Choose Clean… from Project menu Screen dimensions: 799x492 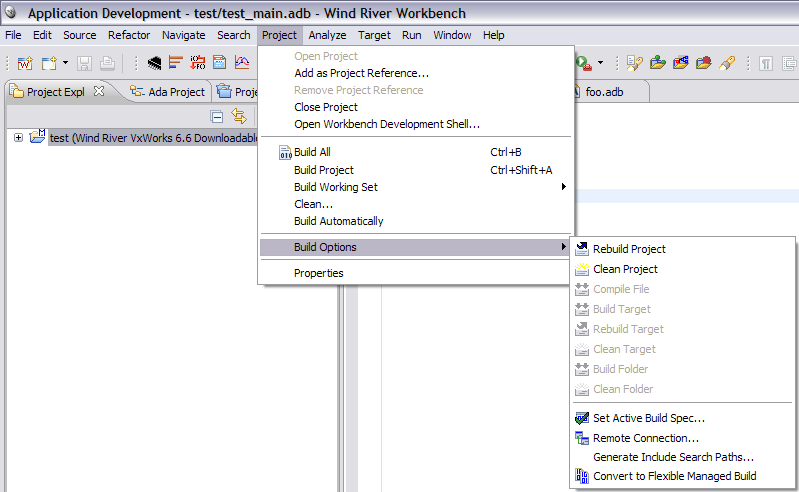[x=416, y=204]
